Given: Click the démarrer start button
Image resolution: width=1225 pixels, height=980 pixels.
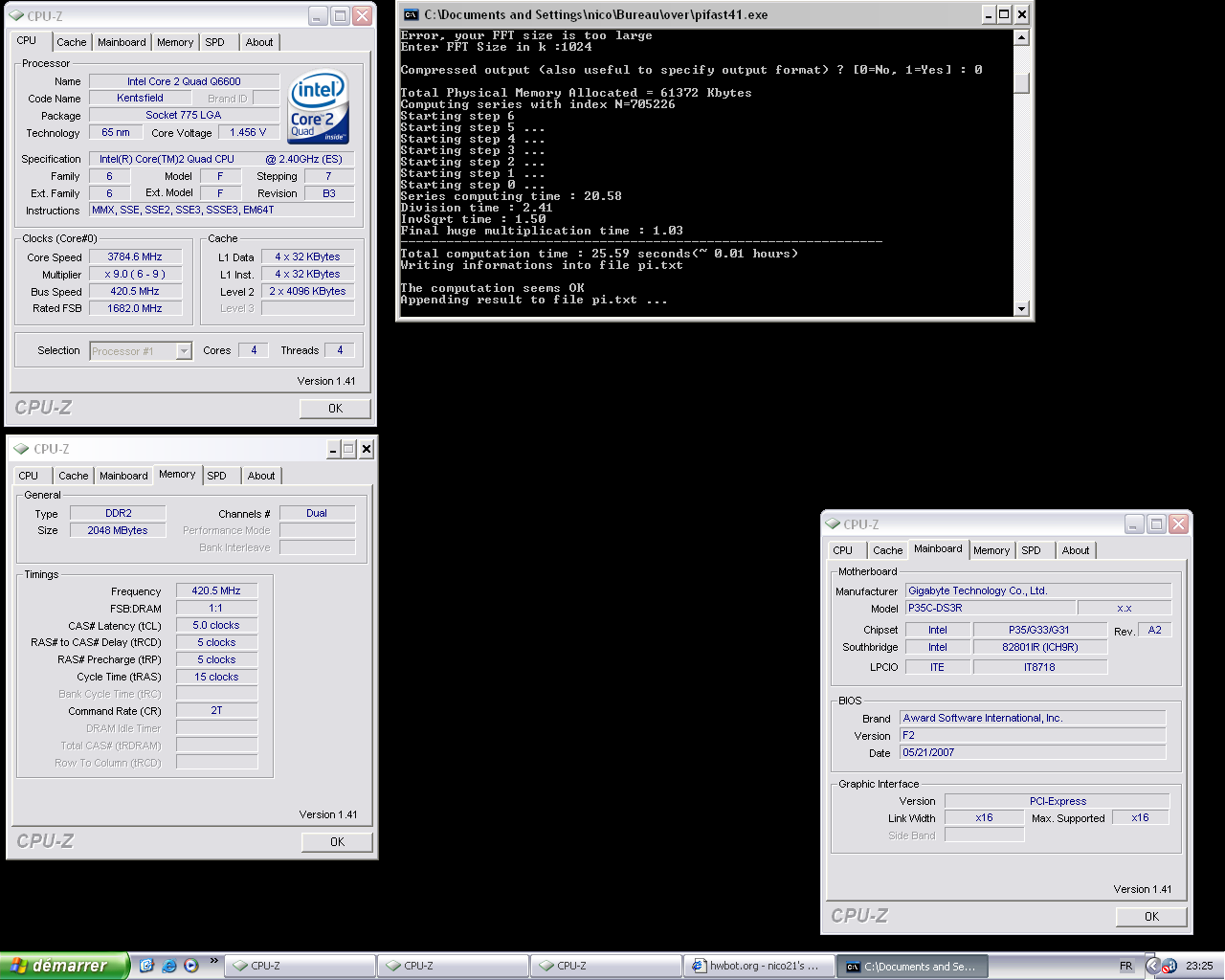Looking at the screenshot, I should pyautogui.click(x=64, y=966).
